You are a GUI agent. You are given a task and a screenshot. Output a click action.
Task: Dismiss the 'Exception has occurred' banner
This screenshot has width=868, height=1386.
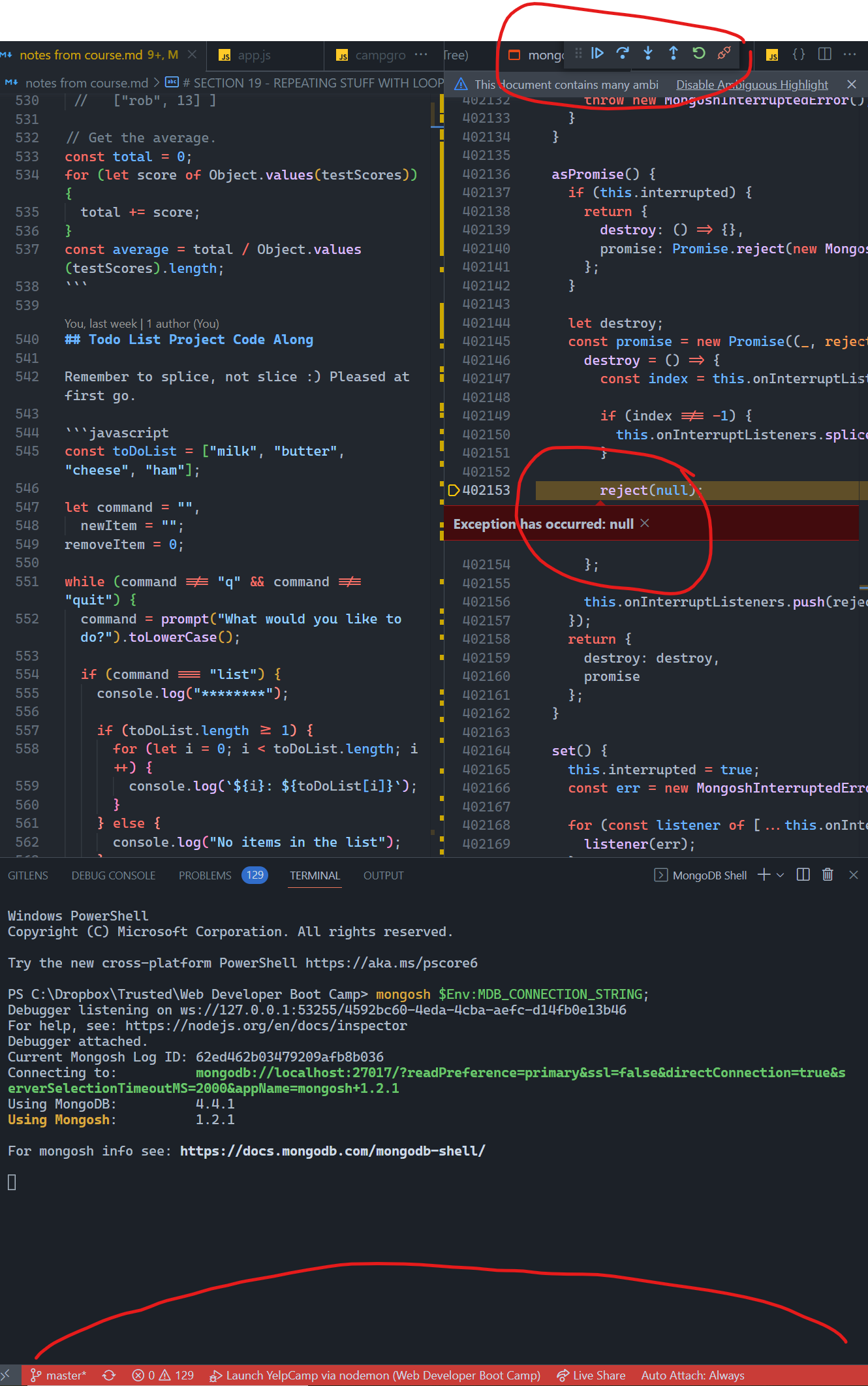click(x=645, y=524)
